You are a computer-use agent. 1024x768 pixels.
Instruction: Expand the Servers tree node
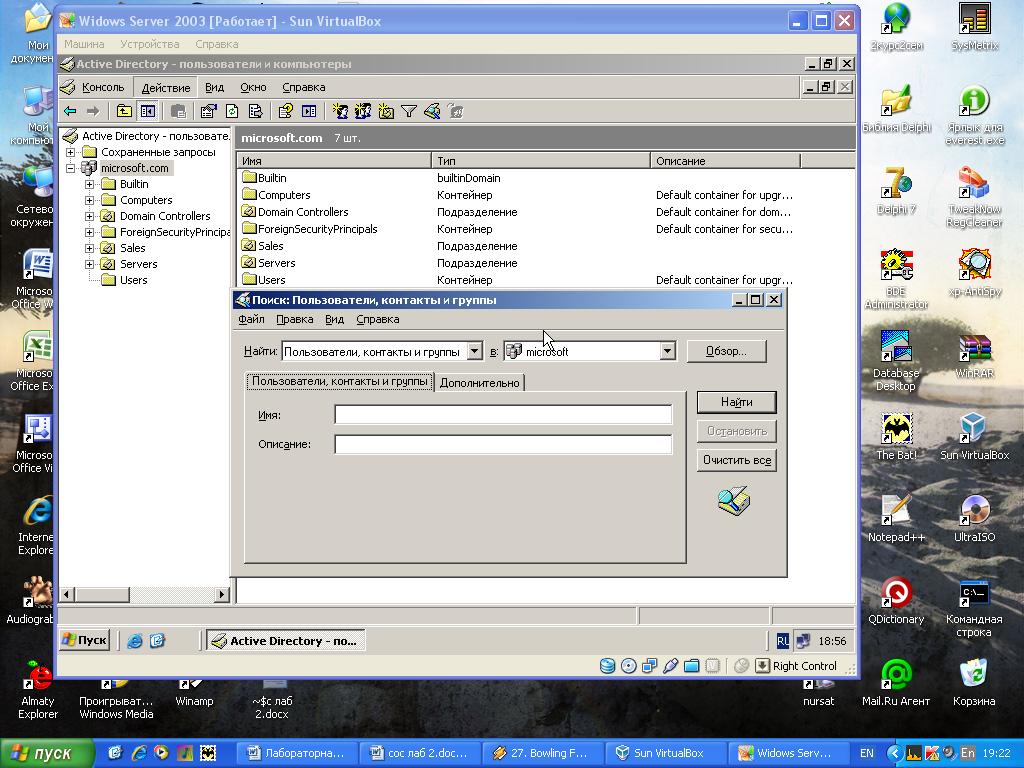click(89, 264)
